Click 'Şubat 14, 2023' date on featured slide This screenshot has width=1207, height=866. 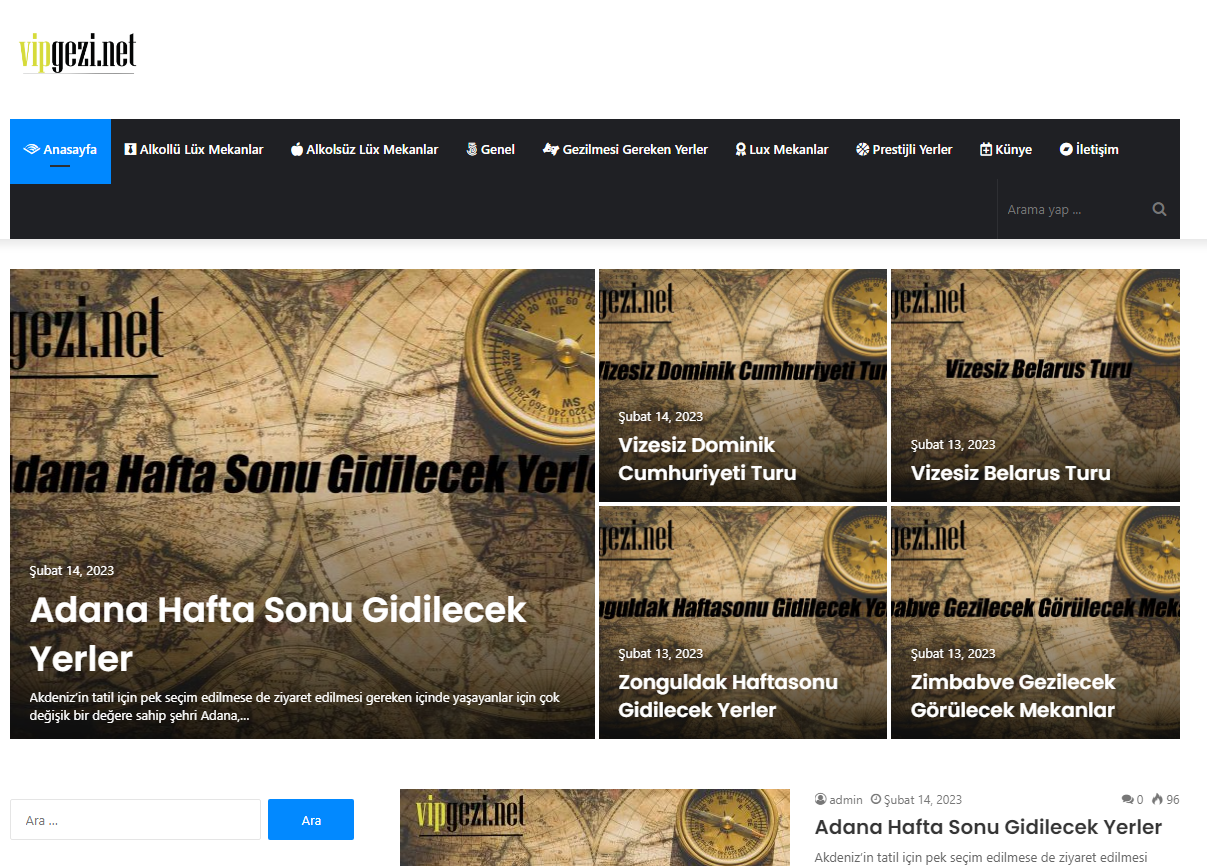tap(72, 571)
